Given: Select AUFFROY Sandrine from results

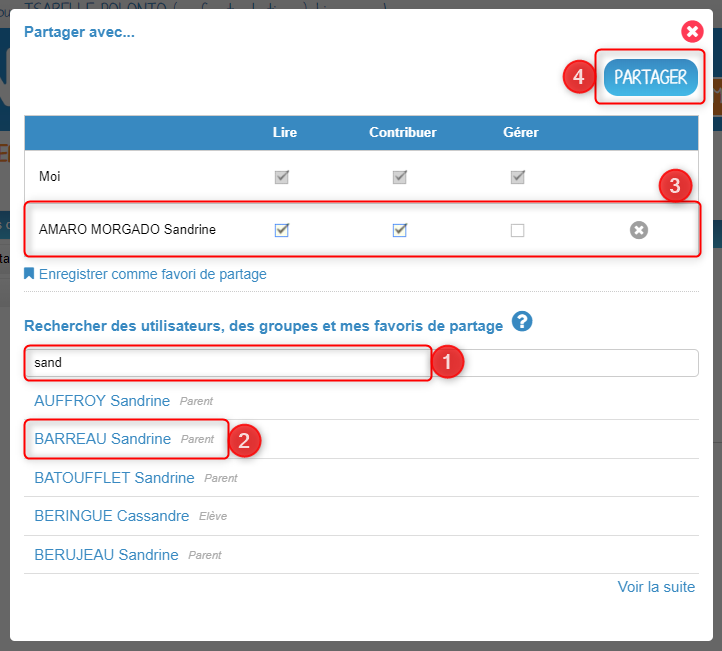Looking at the screenshot, I should pos(102,401).
